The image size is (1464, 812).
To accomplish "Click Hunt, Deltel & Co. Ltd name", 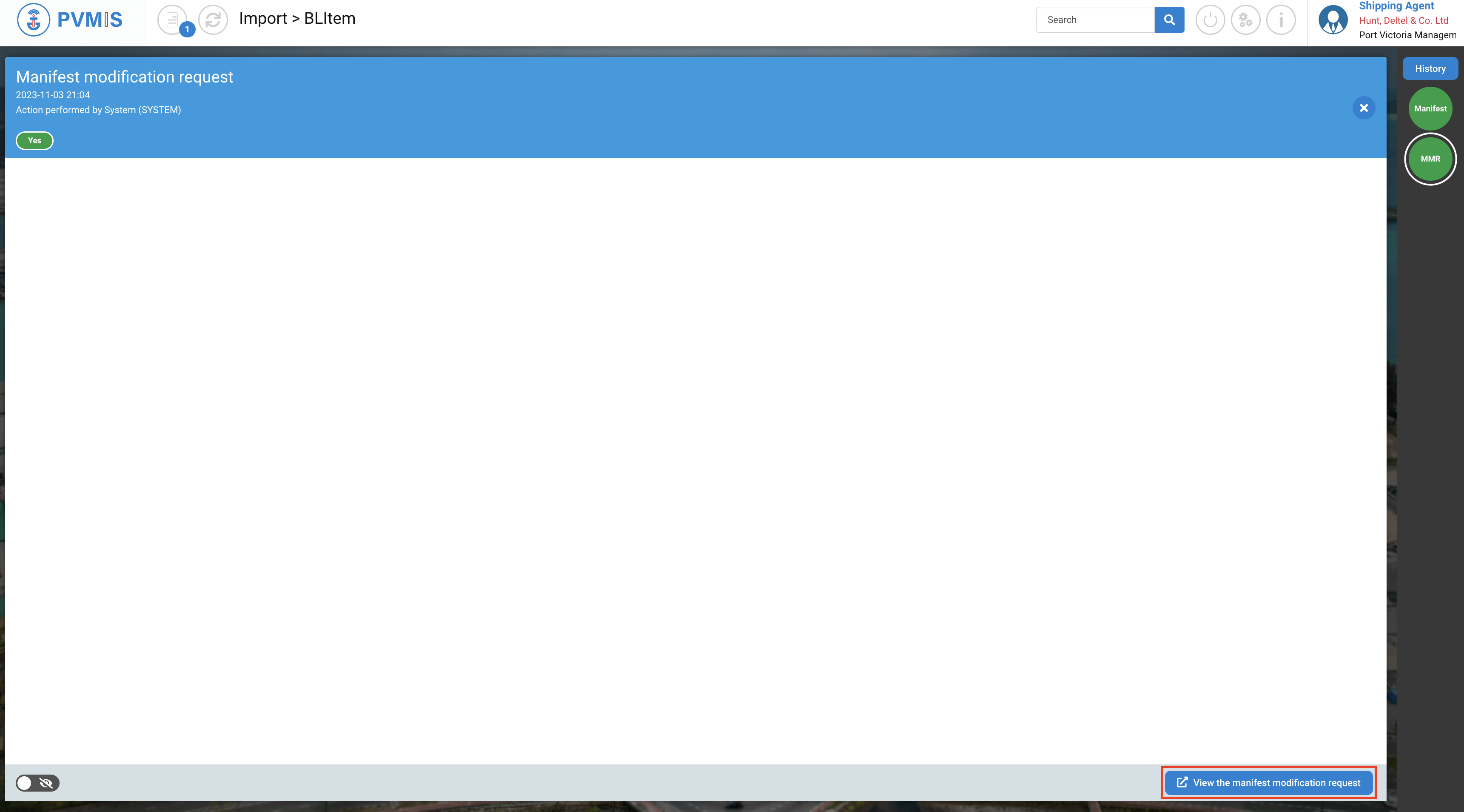I will pos(1403,20).
